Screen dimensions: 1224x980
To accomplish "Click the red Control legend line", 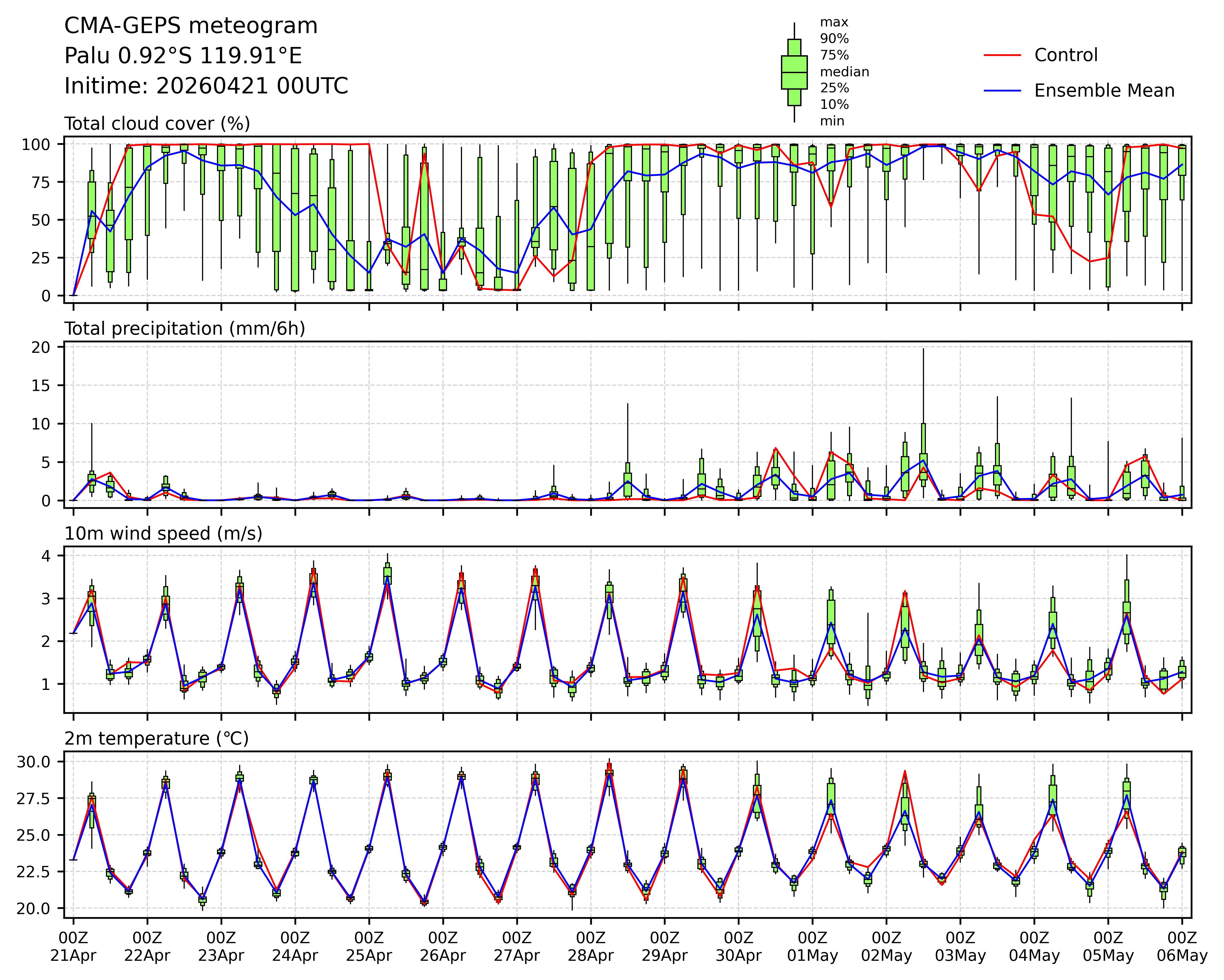I will pos(1002,55).
